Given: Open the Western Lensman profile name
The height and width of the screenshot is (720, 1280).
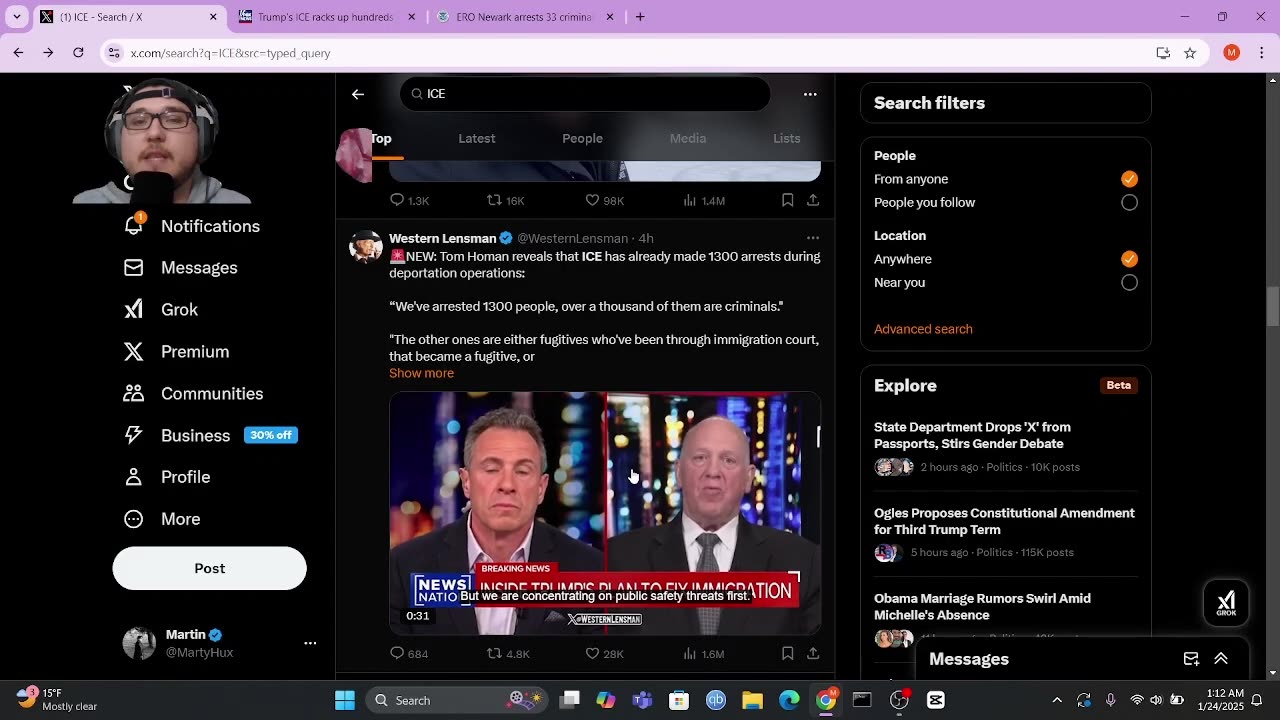Looking at the screenshot, I should coord(442,238).
